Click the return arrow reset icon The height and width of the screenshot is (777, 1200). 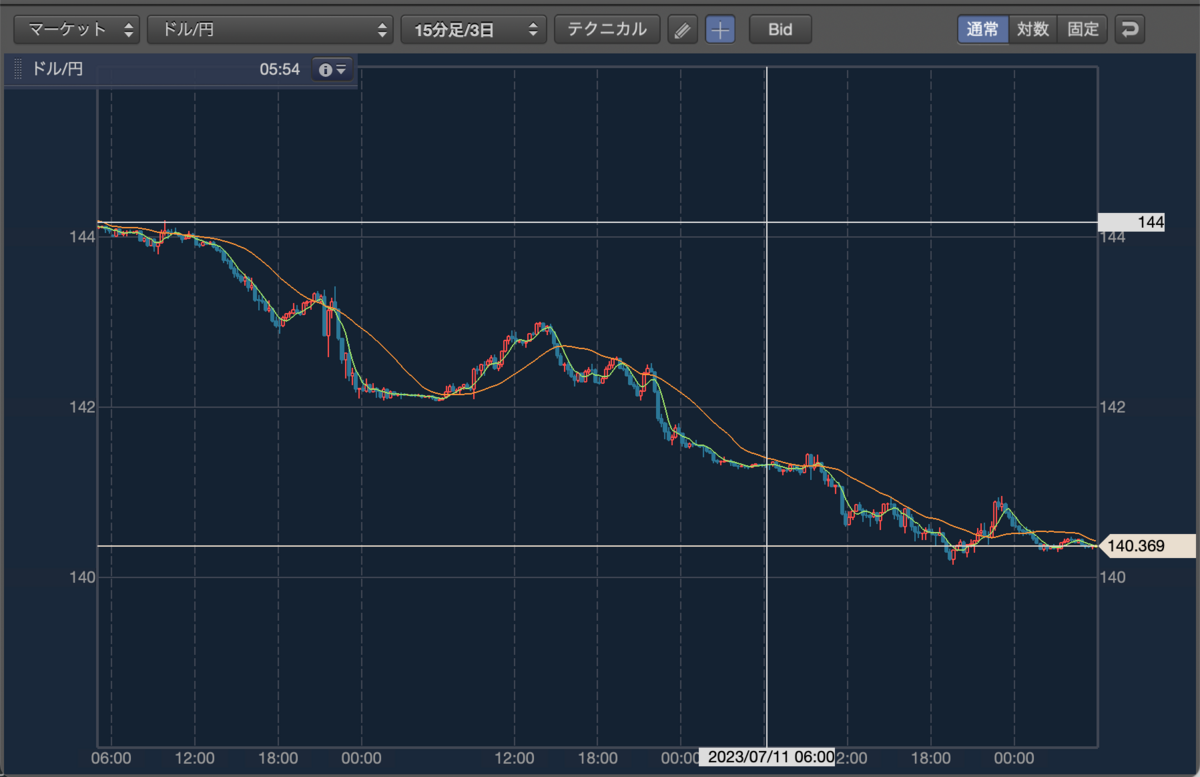(x=1130, y=29)
